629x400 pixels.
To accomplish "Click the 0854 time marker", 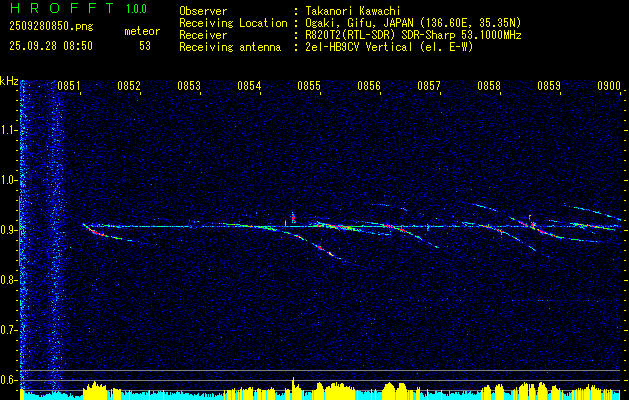I will click(249, 85).
